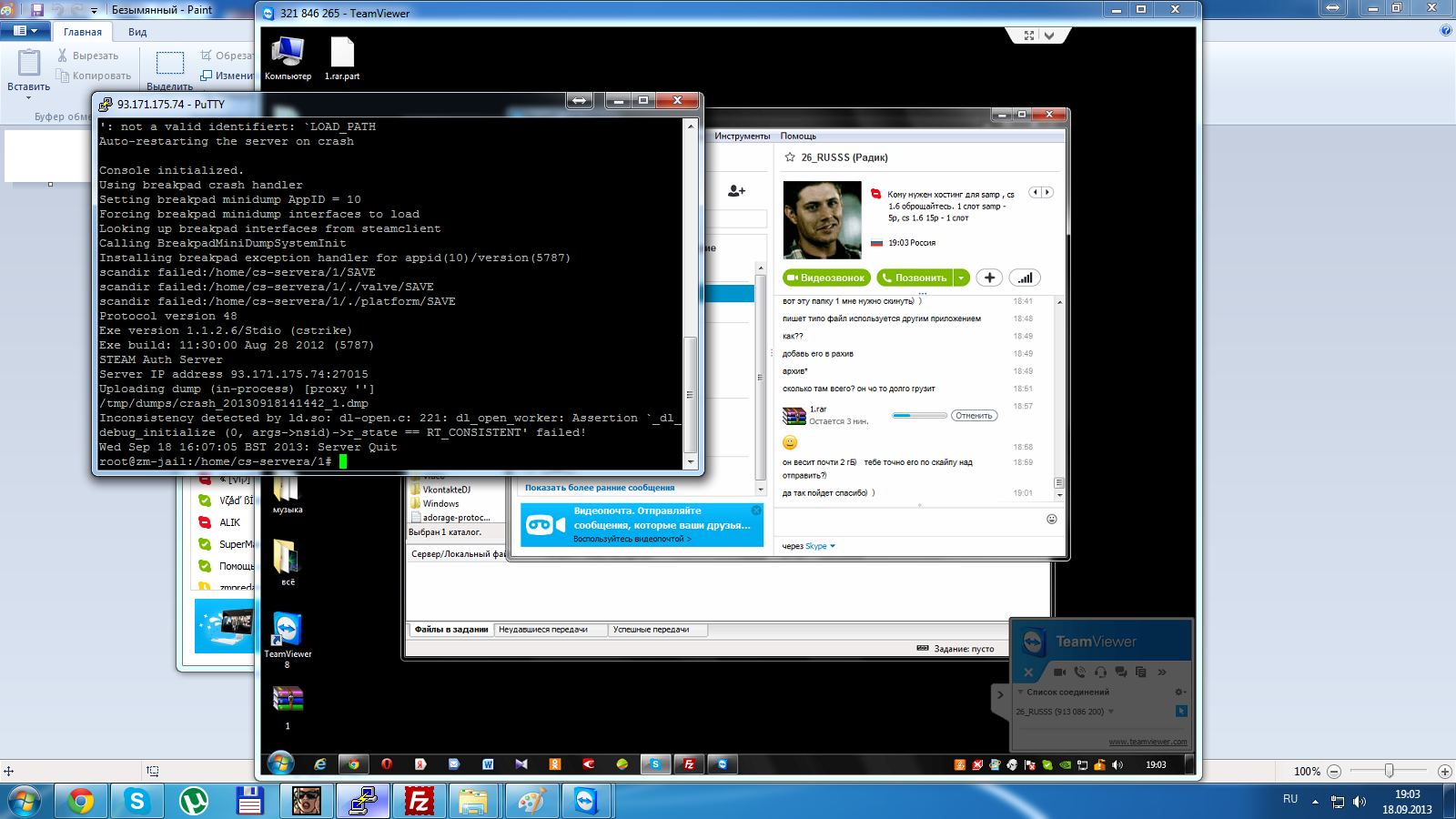1456x819 pixels.
Task: Open Customize Quick Access Toolbar dropdown in Paint
Action: point(94,11)
